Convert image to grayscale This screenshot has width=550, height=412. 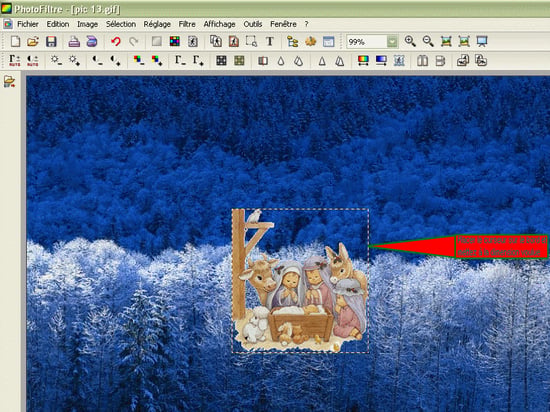221,61
